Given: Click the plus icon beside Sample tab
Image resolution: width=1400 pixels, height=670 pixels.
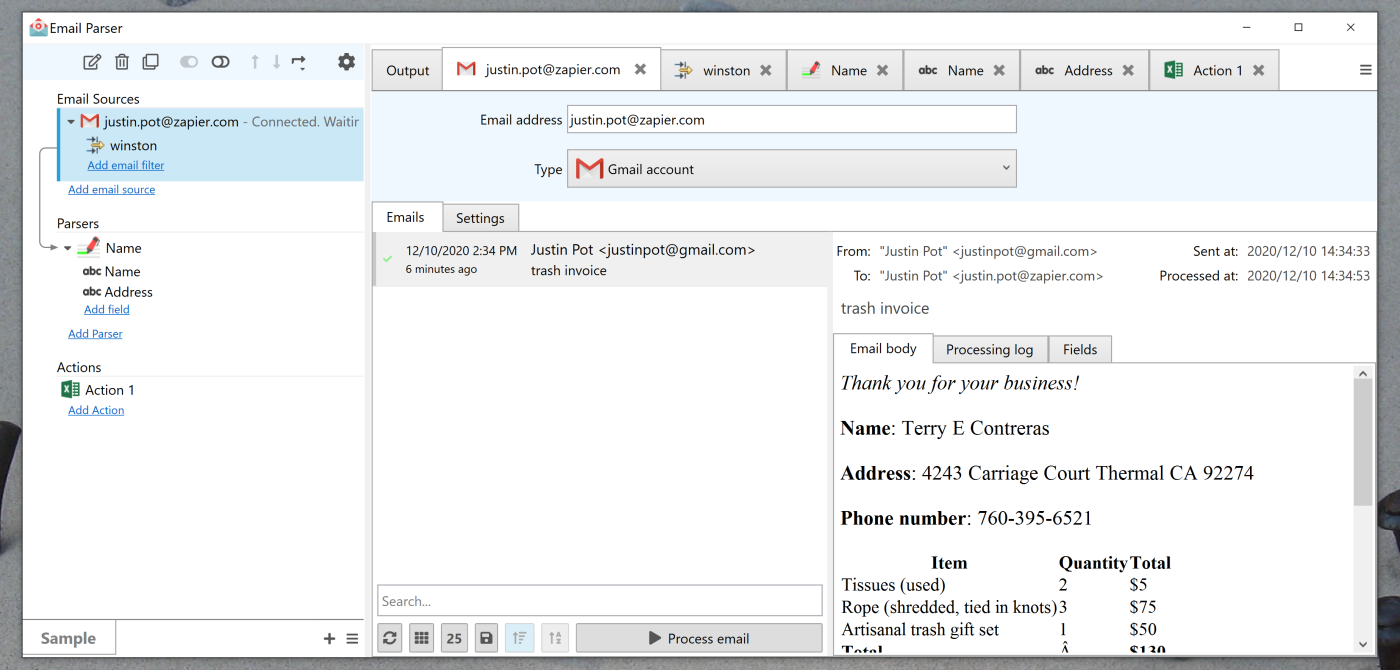Looking at the screenshot, I should point(330,639).
